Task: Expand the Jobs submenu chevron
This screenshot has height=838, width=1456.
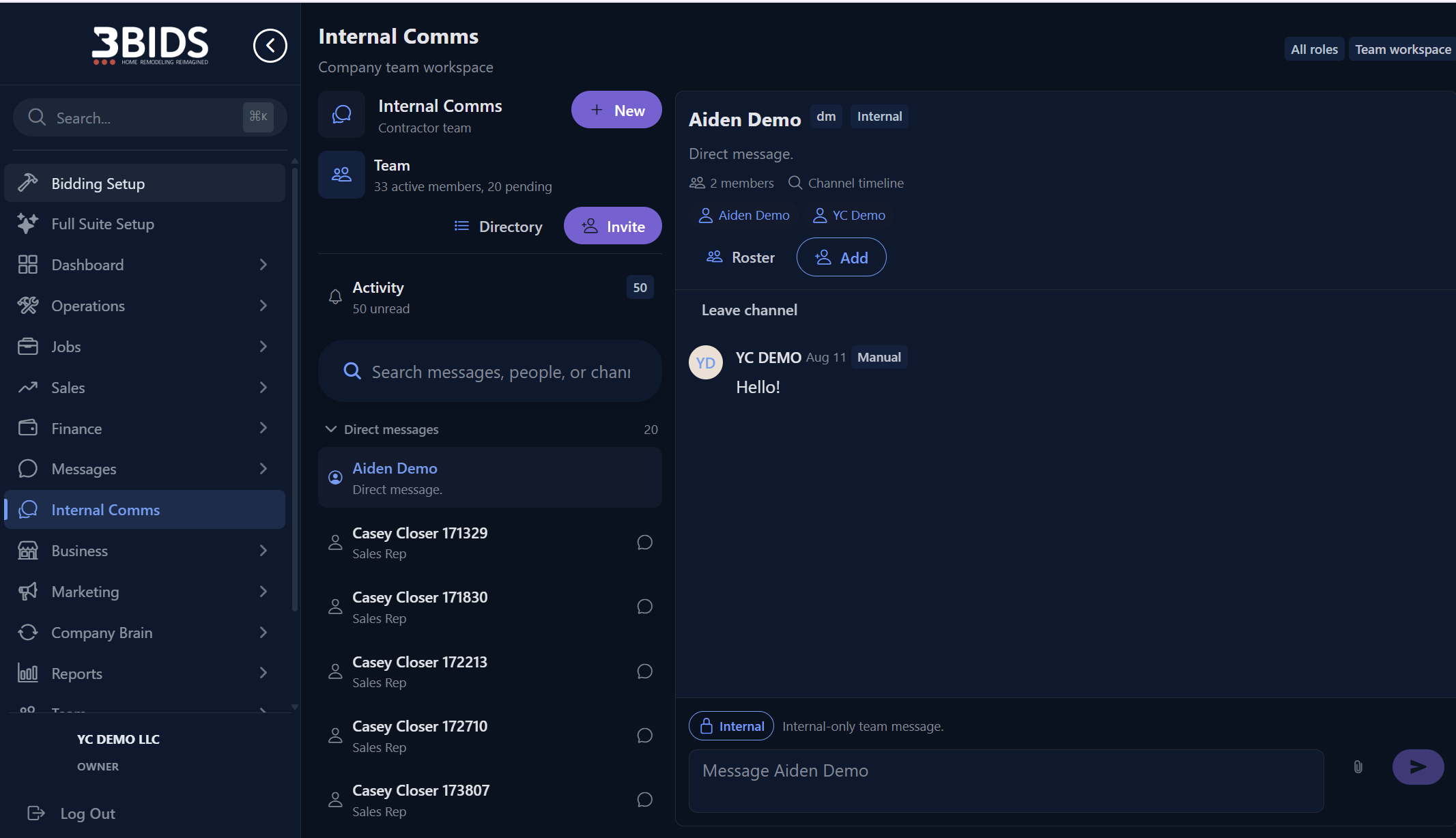Action: pyautogui.click(x=263, y=346)
